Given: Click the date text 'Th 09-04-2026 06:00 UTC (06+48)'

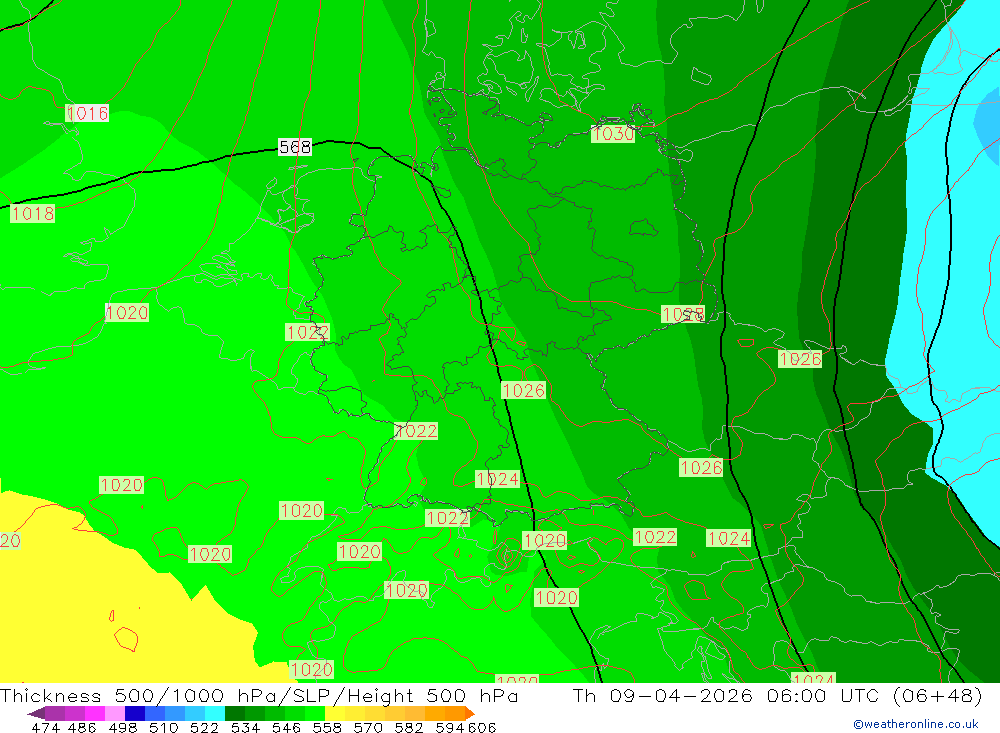Looking at the screenshot, I should click(x=777, y=695).
